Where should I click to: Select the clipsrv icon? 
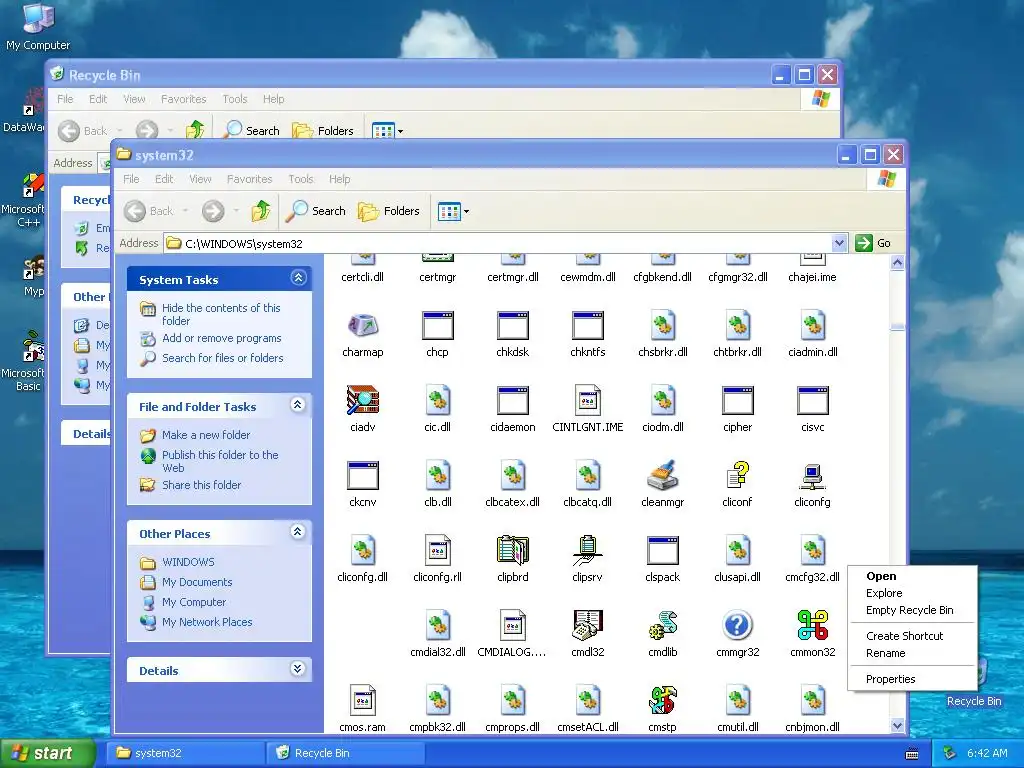tap(587, 551)
